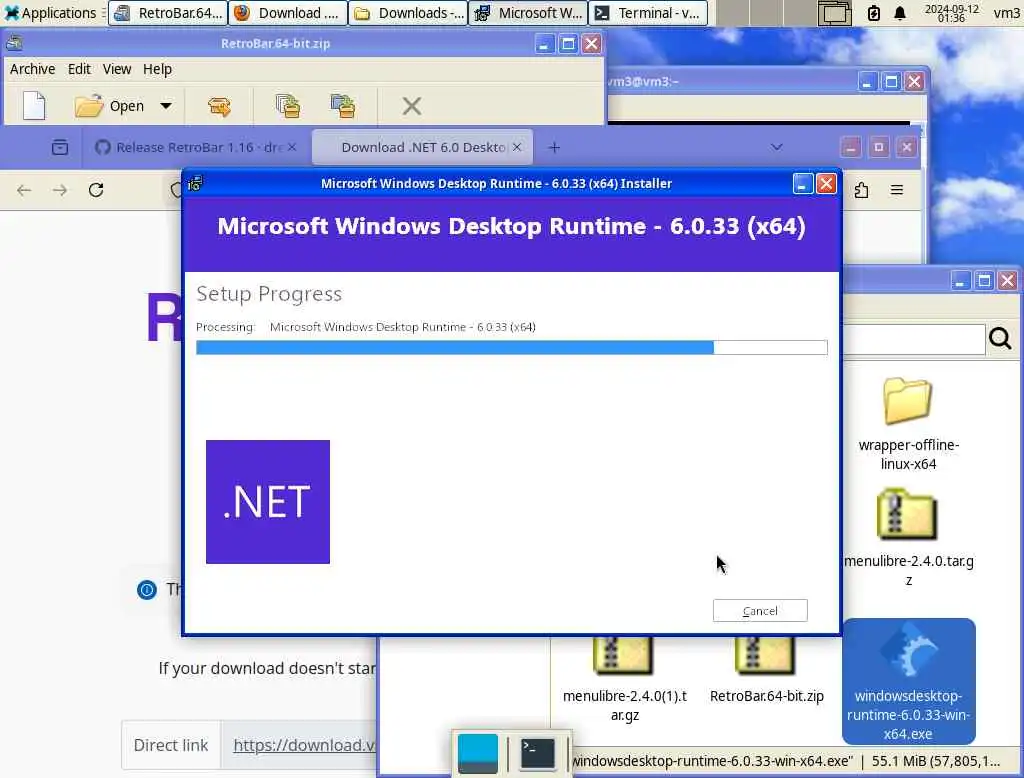Cancel the .NET runtime installation

tap(760, 611)
